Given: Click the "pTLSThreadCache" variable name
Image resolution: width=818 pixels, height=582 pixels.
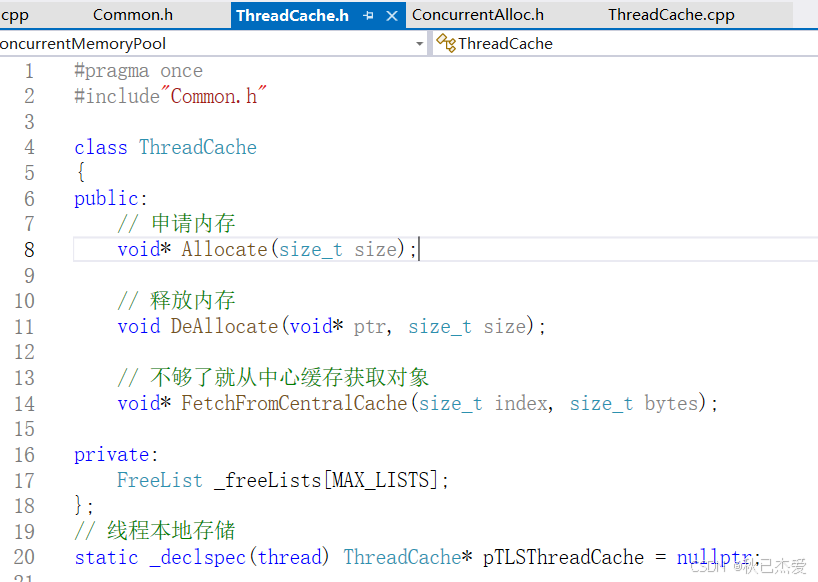Looking at the screenshot, I should 563,557.
